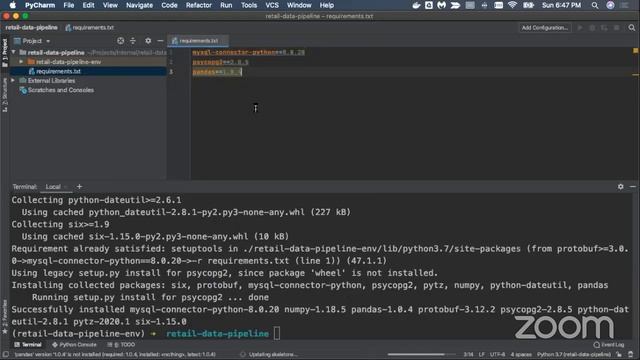Hide the Project panel with minus icon

(160, 41)
